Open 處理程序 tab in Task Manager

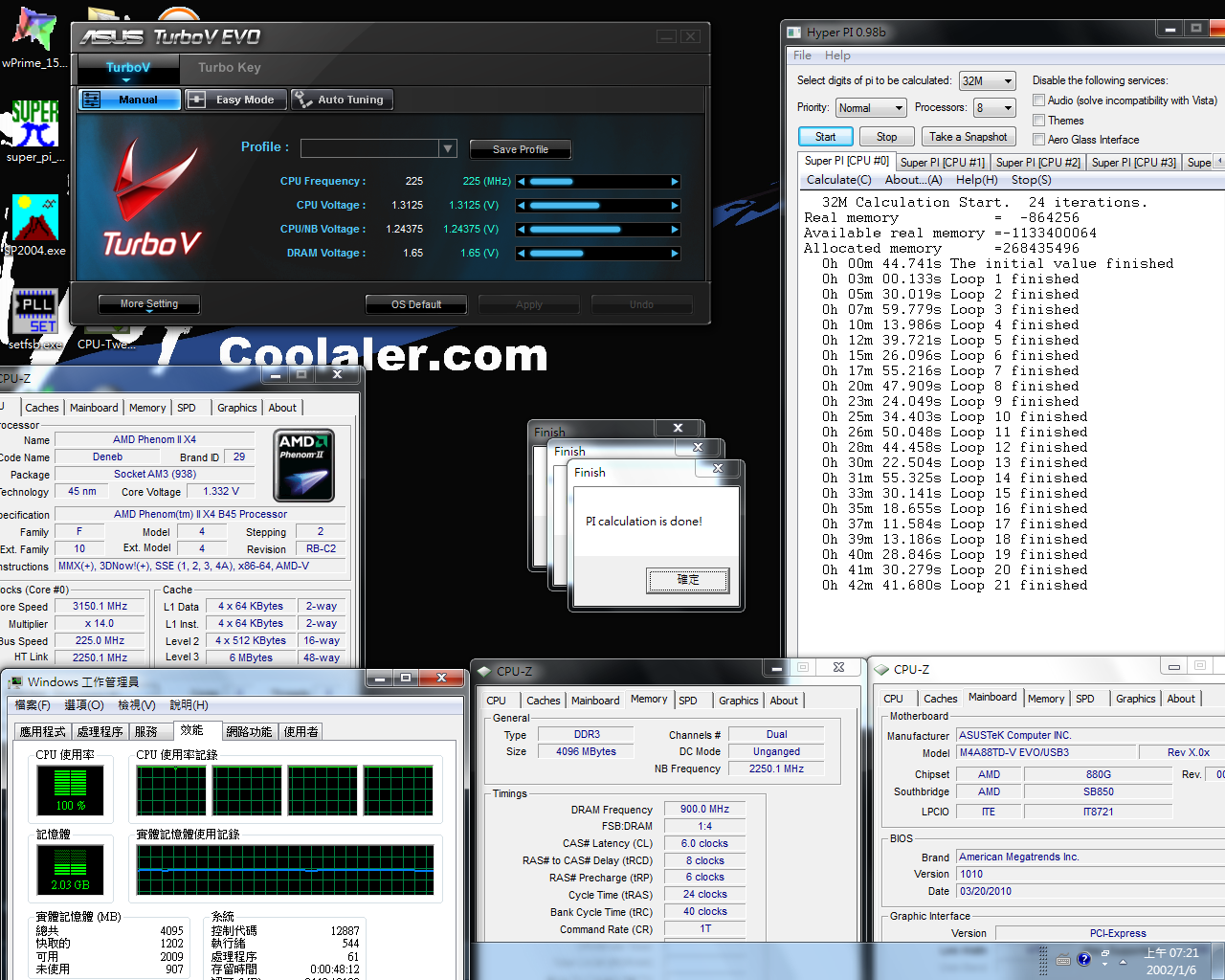click(100, 731)
